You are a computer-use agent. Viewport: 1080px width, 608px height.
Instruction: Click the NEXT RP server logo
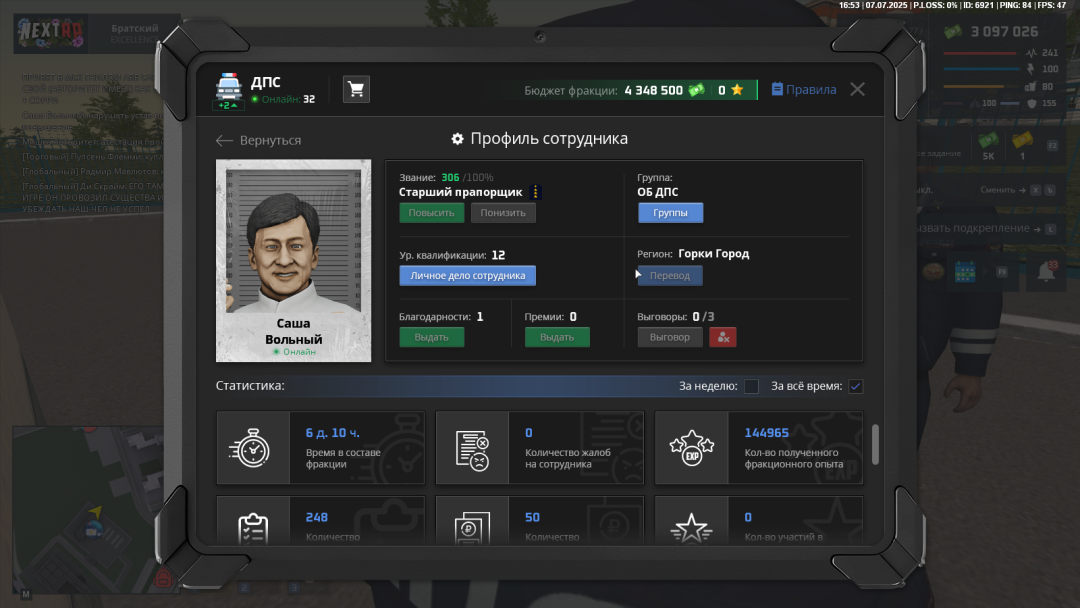[x=50, y=33]
